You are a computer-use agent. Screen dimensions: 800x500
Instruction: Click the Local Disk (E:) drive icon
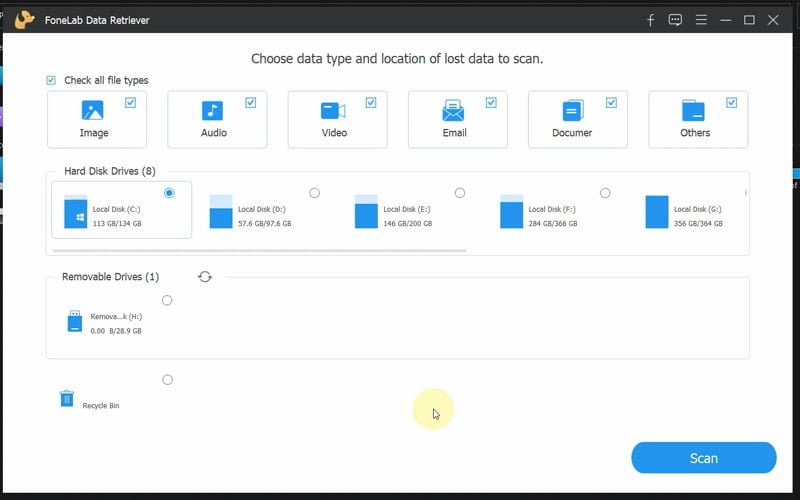tap(366, 211)
